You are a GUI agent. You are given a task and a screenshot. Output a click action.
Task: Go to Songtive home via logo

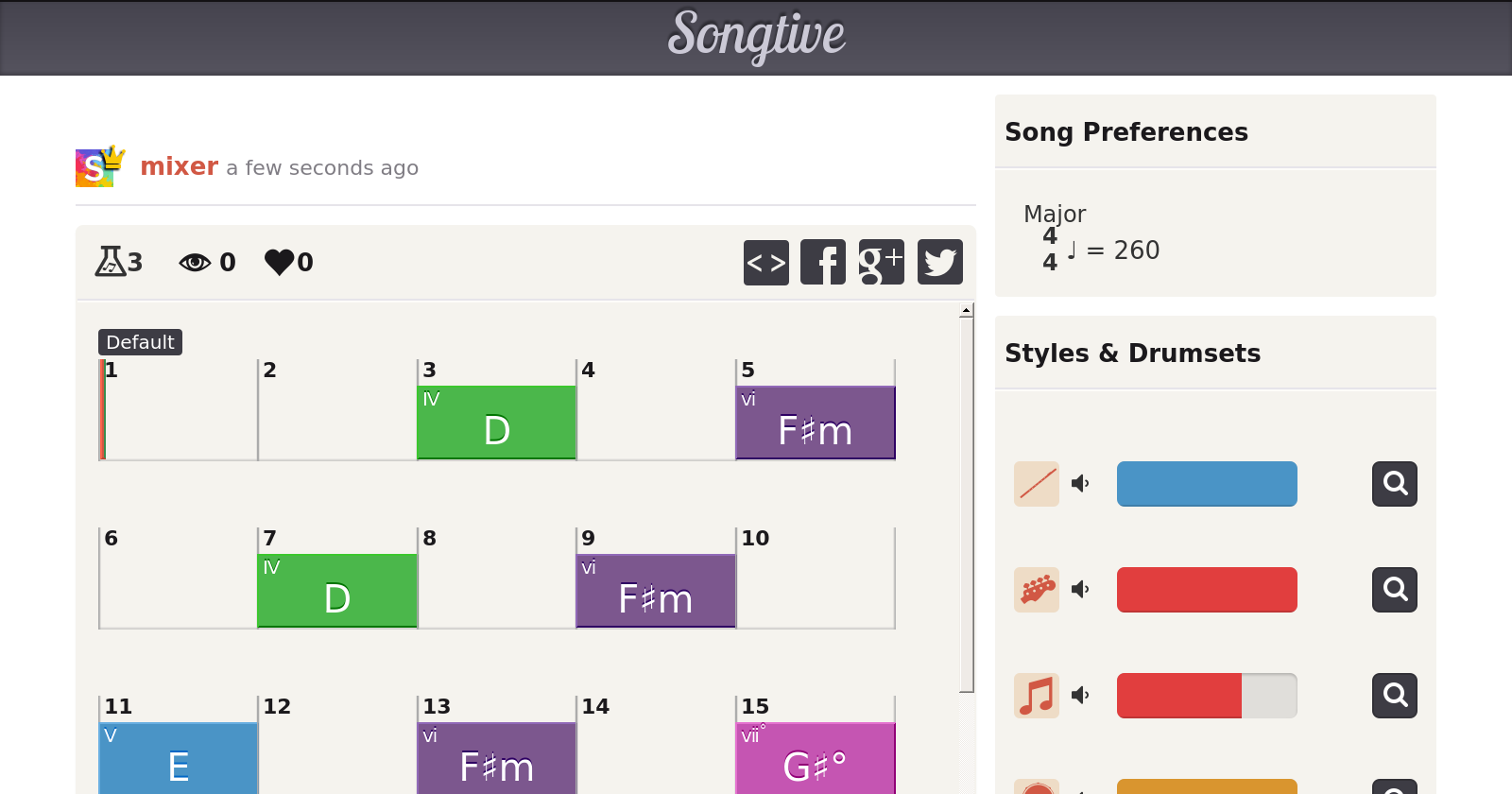click(756, 36)
